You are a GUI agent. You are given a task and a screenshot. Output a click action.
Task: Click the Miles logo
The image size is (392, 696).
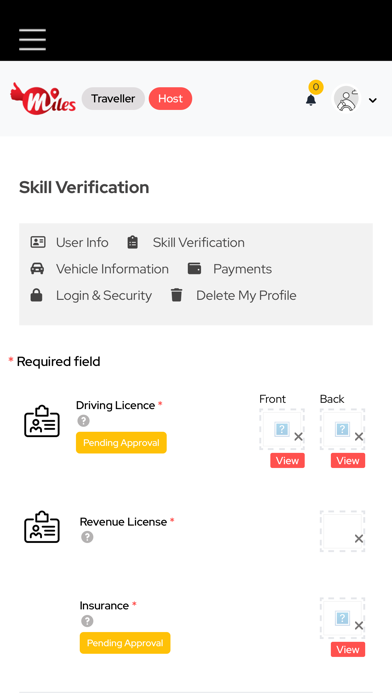[43, 99]
